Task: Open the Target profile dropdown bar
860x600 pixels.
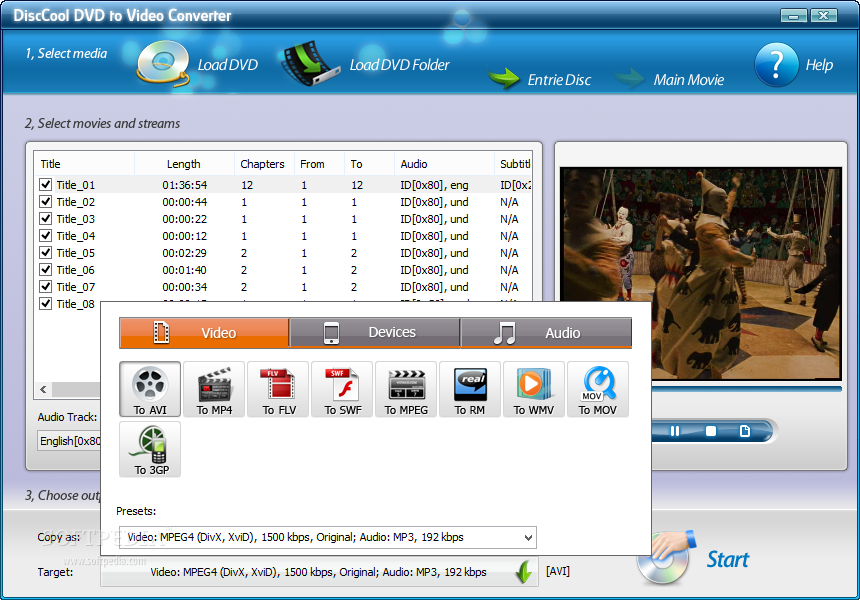Action: 319,572
